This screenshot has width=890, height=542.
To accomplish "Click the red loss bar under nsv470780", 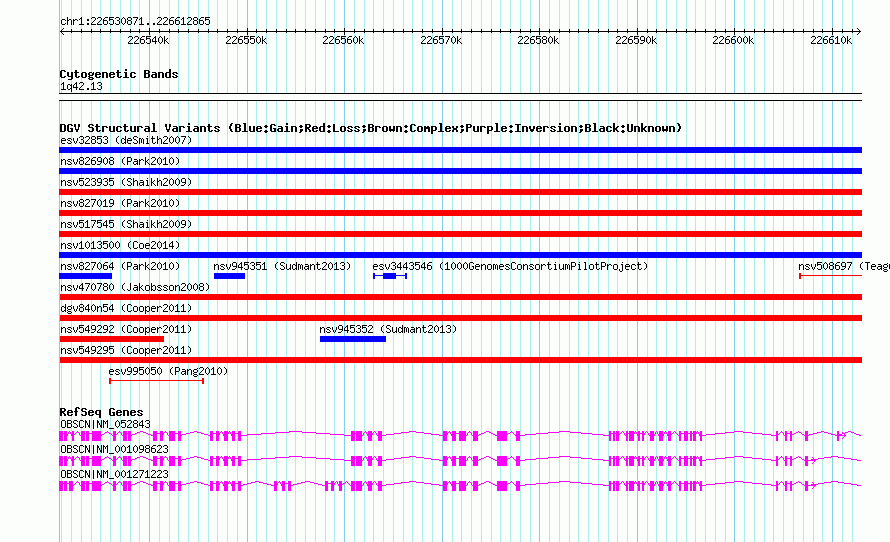I will point(460,297).
